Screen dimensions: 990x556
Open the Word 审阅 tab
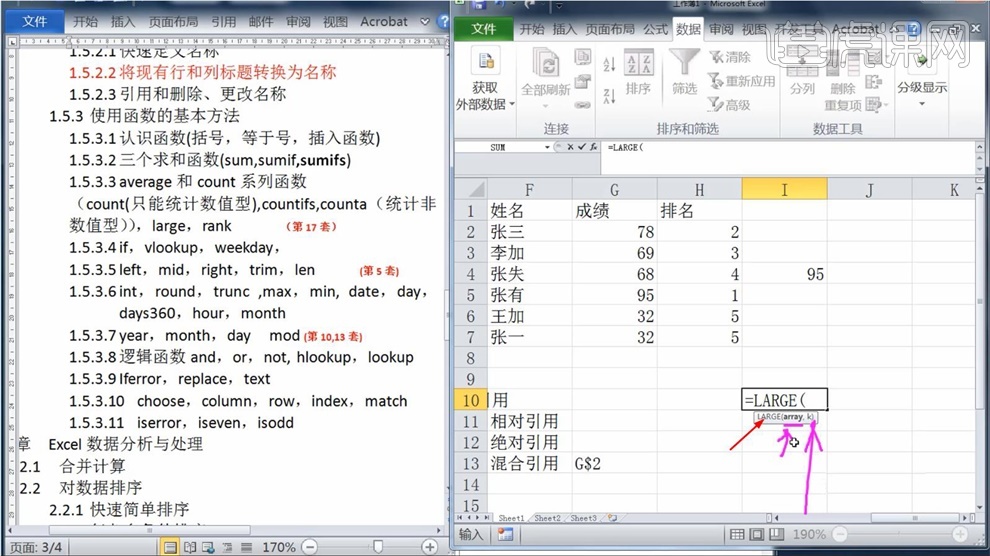298,21
